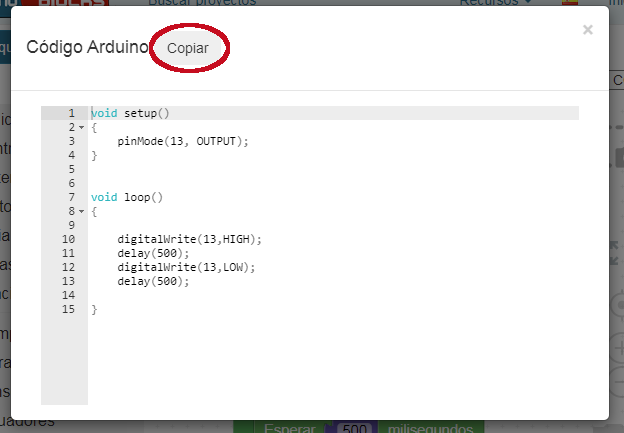
Task: Click the closing brace on line 4
Action: pyautogui.click(x=94, y=155)
